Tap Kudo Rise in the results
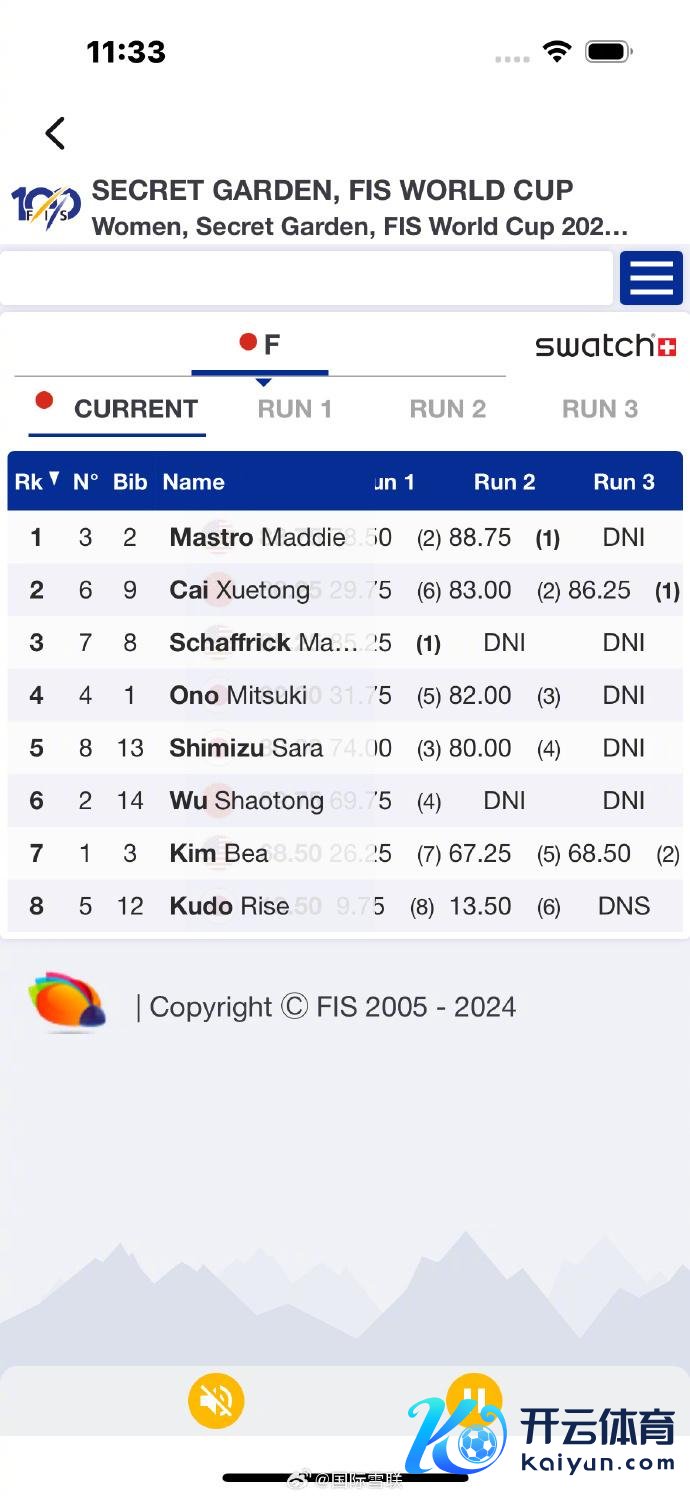The image size is (690, 1496). [x=230, y=906]
